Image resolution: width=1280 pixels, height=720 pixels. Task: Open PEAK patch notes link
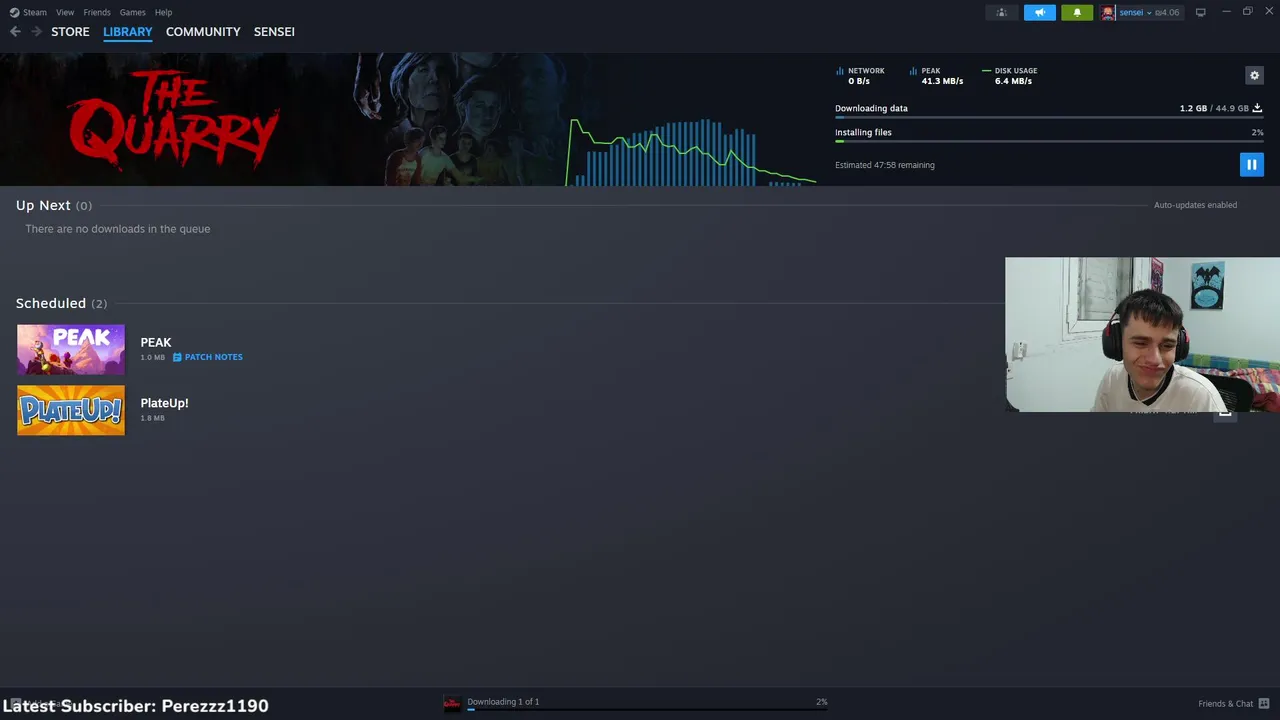[x=207, y=357]
